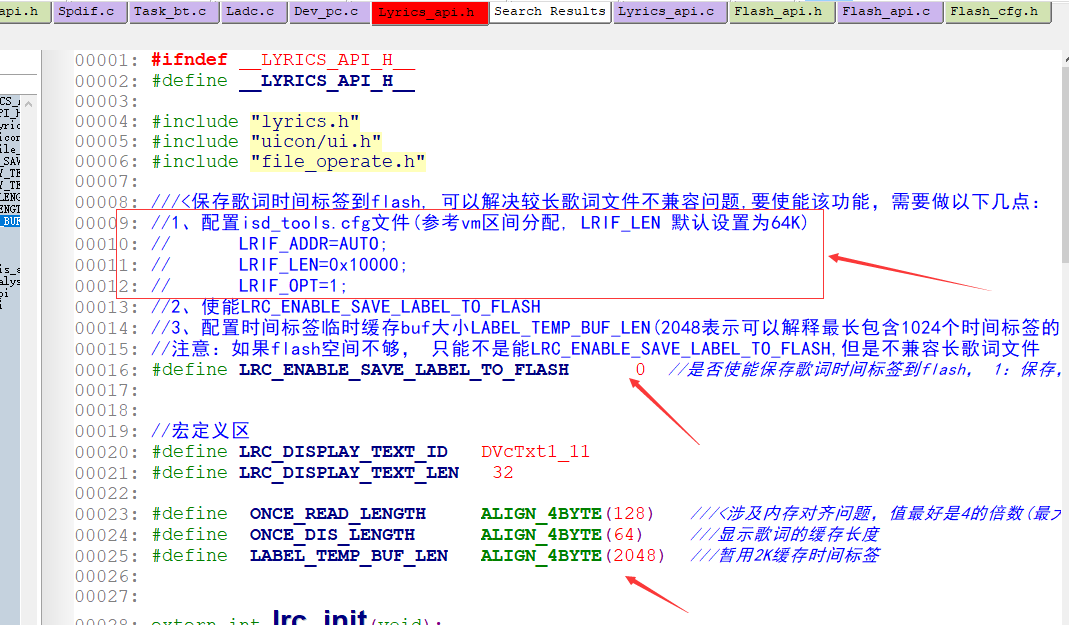Open the Flash_cfg.h tab
This screenshot has height=625, width=1069.
[x=998, y=12]
